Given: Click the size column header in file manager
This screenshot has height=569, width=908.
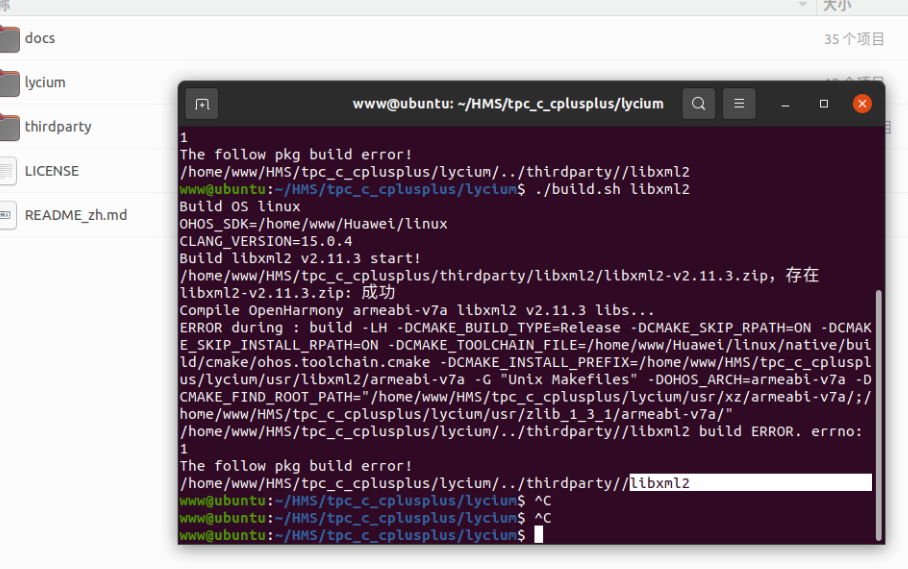Looking at the screenshot, I should coord(837,6).
